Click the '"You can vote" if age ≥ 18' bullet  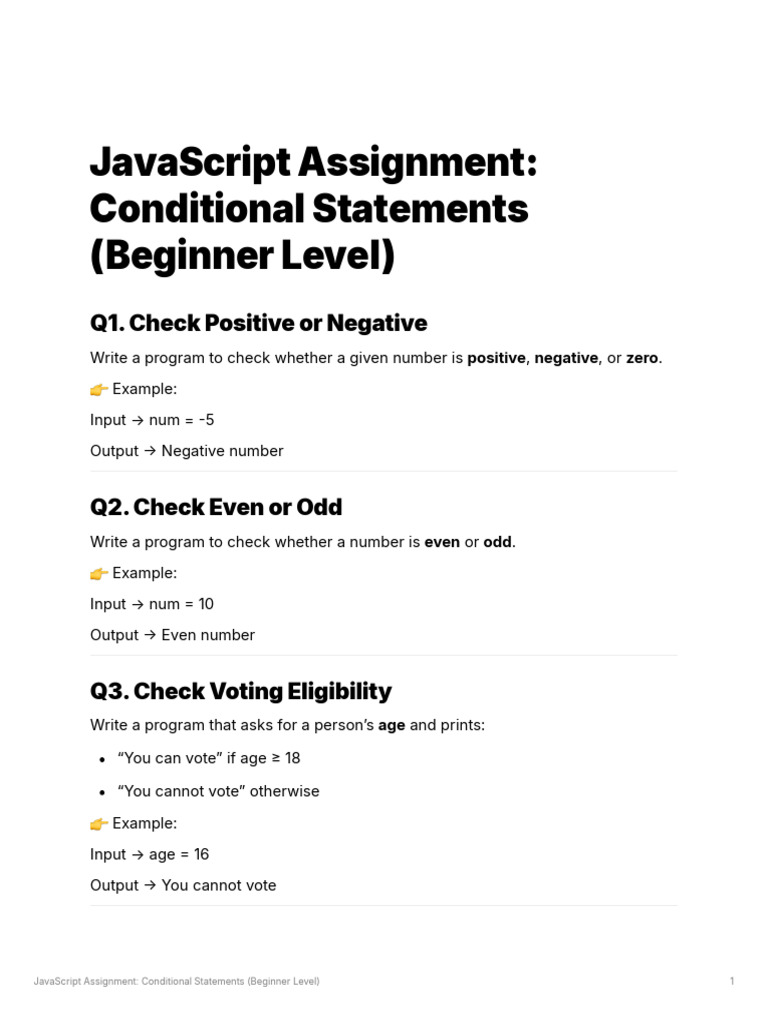tap(209, 758)
